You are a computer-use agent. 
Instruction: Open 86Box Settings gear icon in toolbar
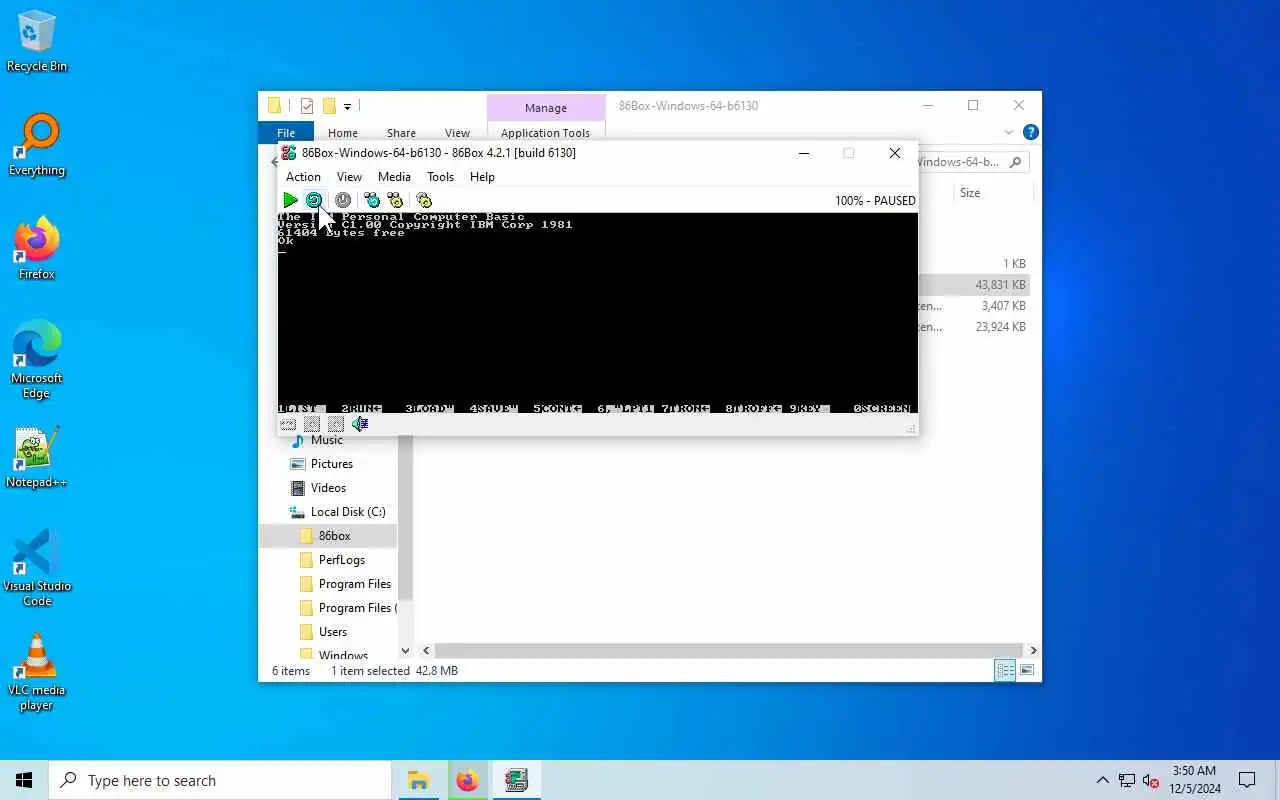click(x=424, y=200)
